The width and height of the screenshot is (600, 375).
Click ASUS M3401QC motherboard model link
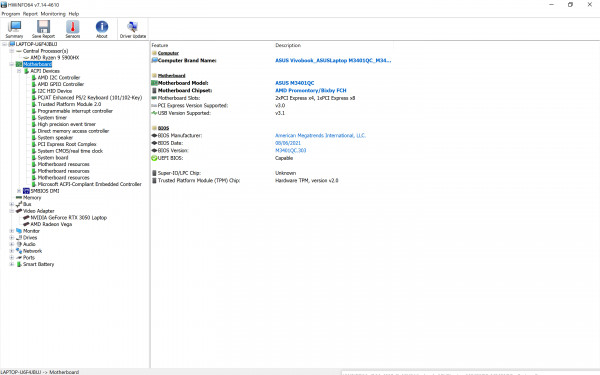pos(295,83)
